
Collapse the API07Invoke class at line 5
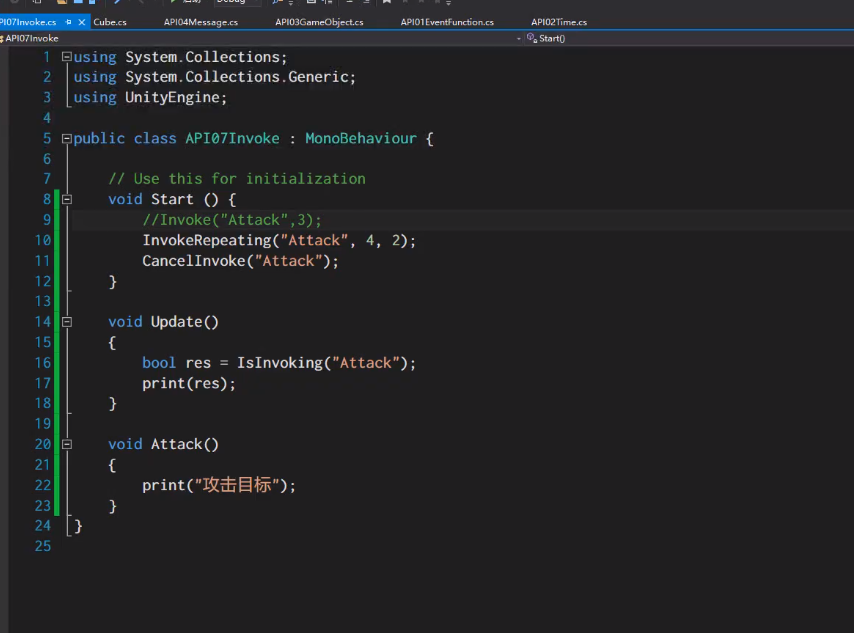[x=66, y=138]
